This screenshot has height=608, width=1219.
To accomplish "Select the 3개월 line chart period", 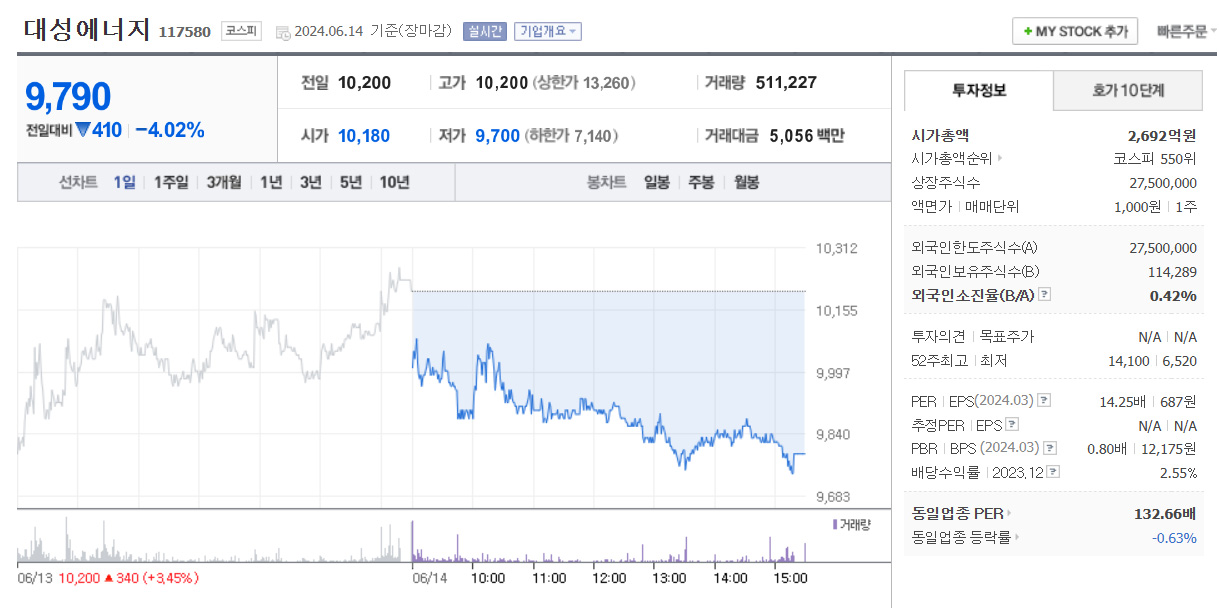I will [224, 182].
